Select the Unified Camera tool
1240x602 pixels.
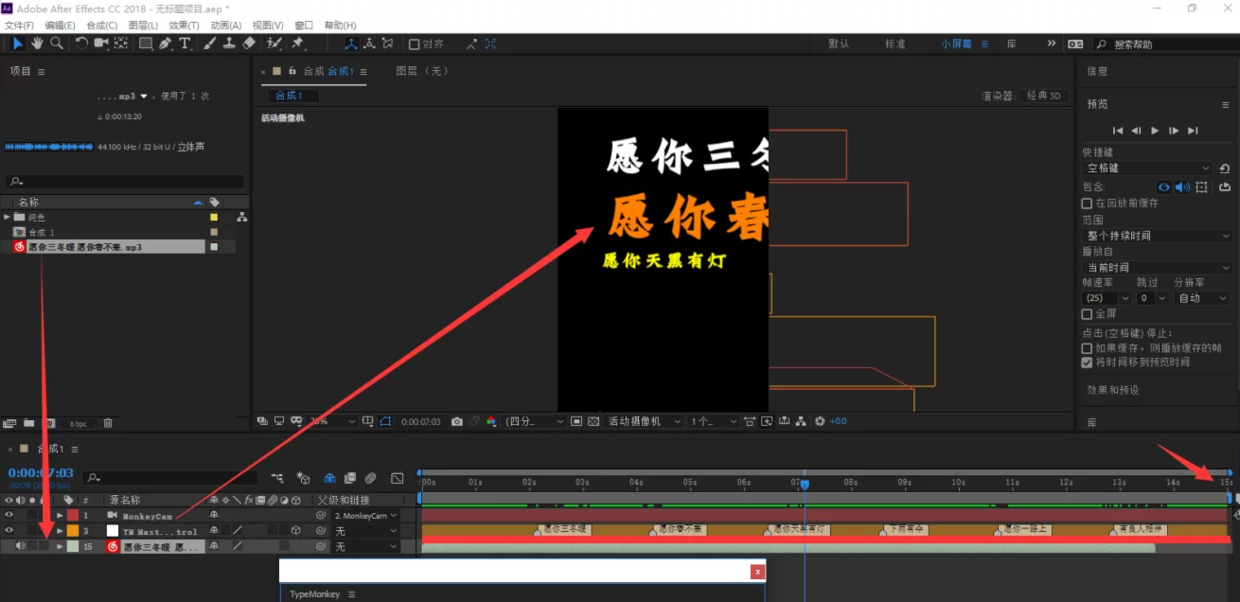point(101,44)
